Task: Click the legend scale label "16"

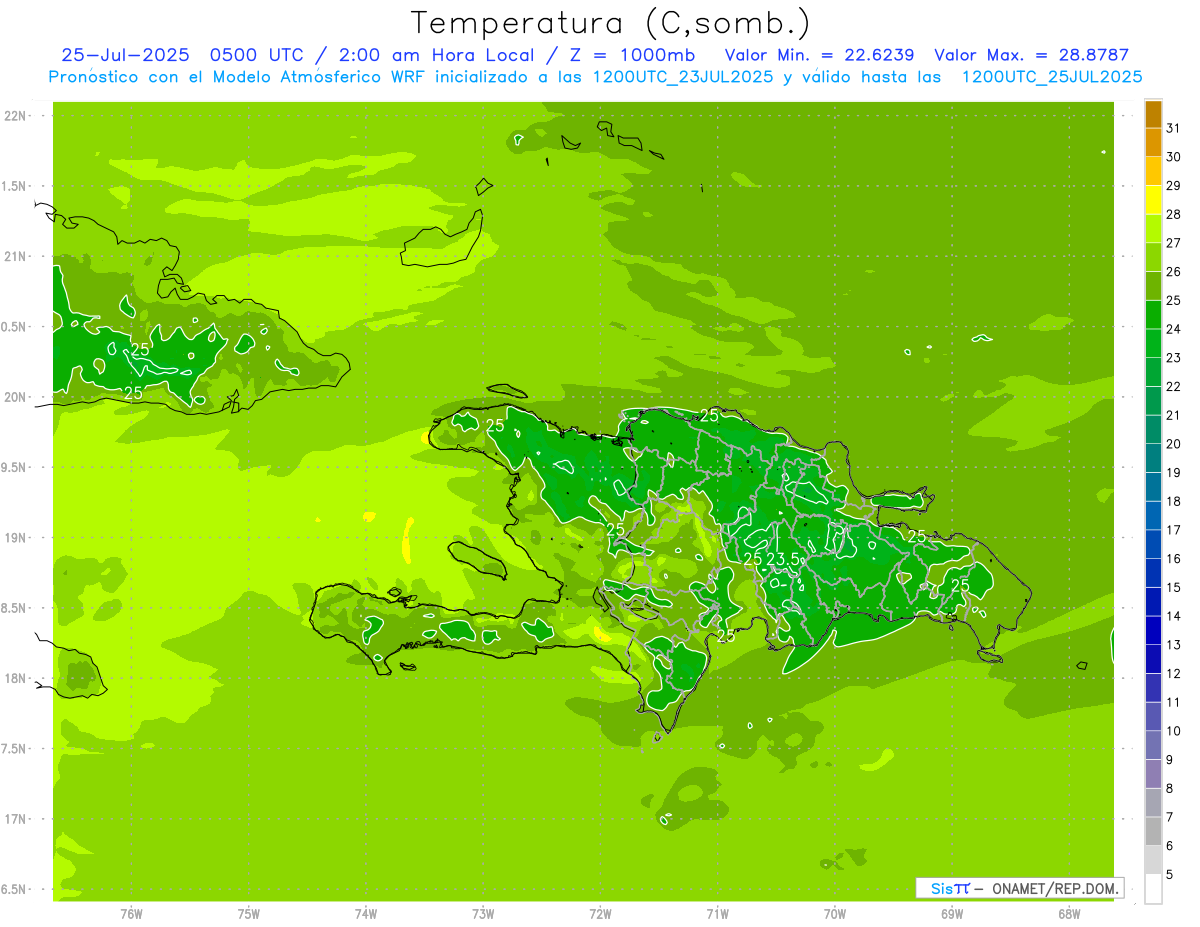Action: [x=1173, y=559]
